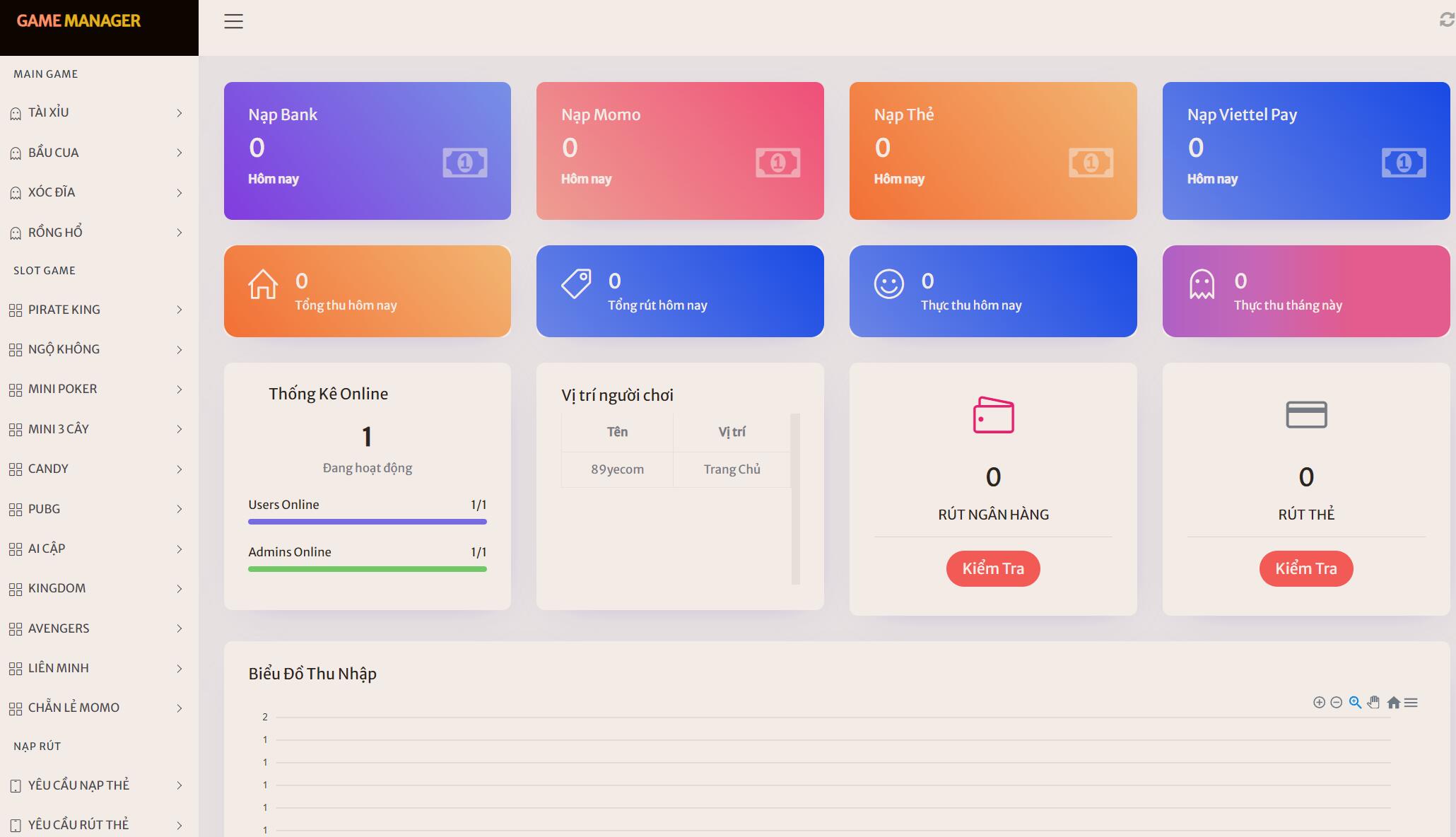Open the LIÊN MINH menu item
1456x837 pixels.
pos(99,668)
